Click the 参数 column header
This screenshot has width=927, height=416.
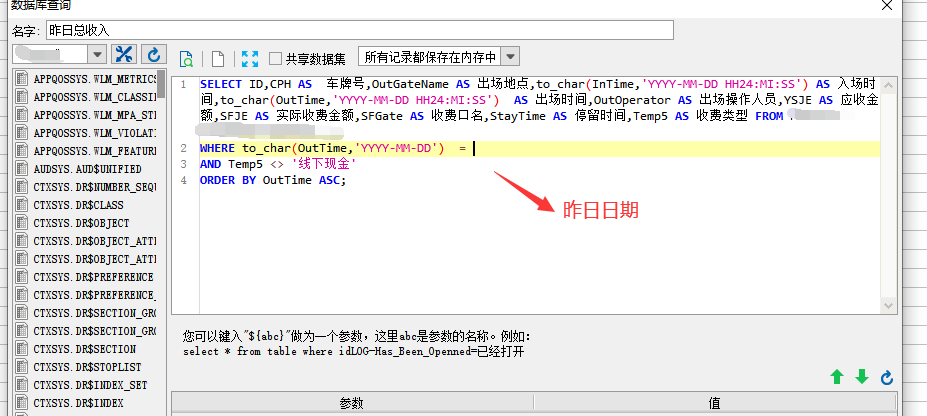pyautogui.click(x=352, y=403)
